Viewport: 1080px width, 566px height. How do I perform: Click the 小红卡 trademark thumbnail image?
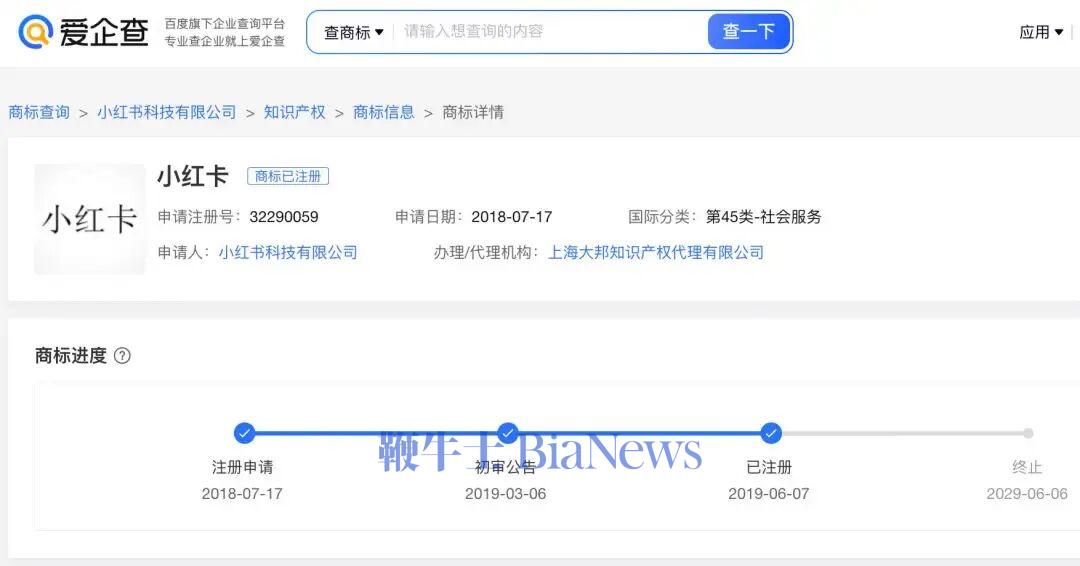tap(89, 219)
